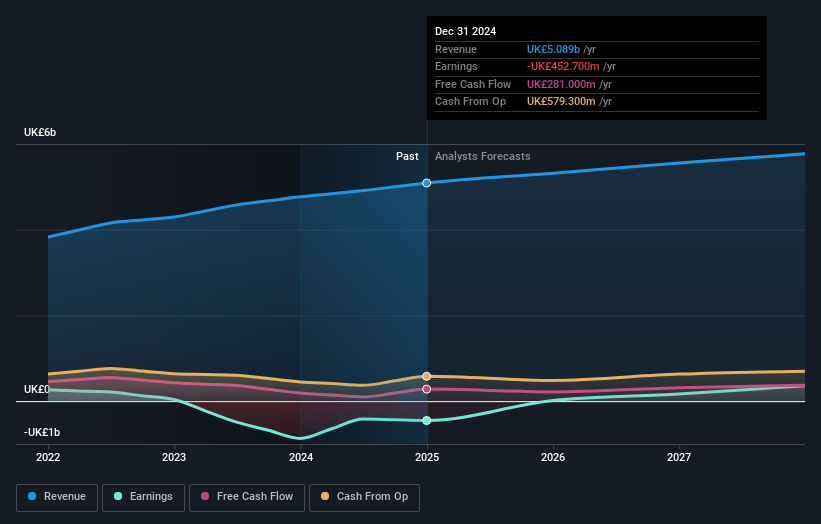Click the Earnings row label in tooltip
This screenshot has height=524, width=821.
(456, 66)
